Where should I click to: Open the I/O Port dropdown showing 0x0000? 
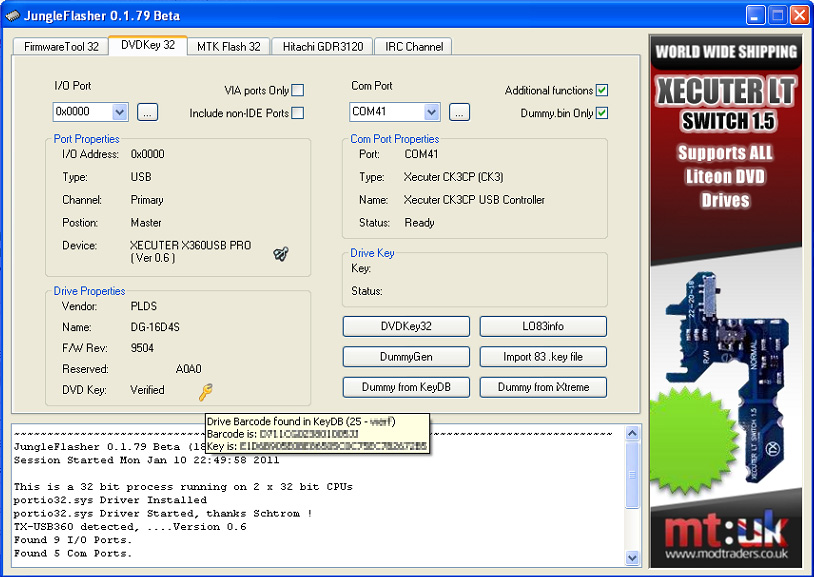tap(120, 112)
